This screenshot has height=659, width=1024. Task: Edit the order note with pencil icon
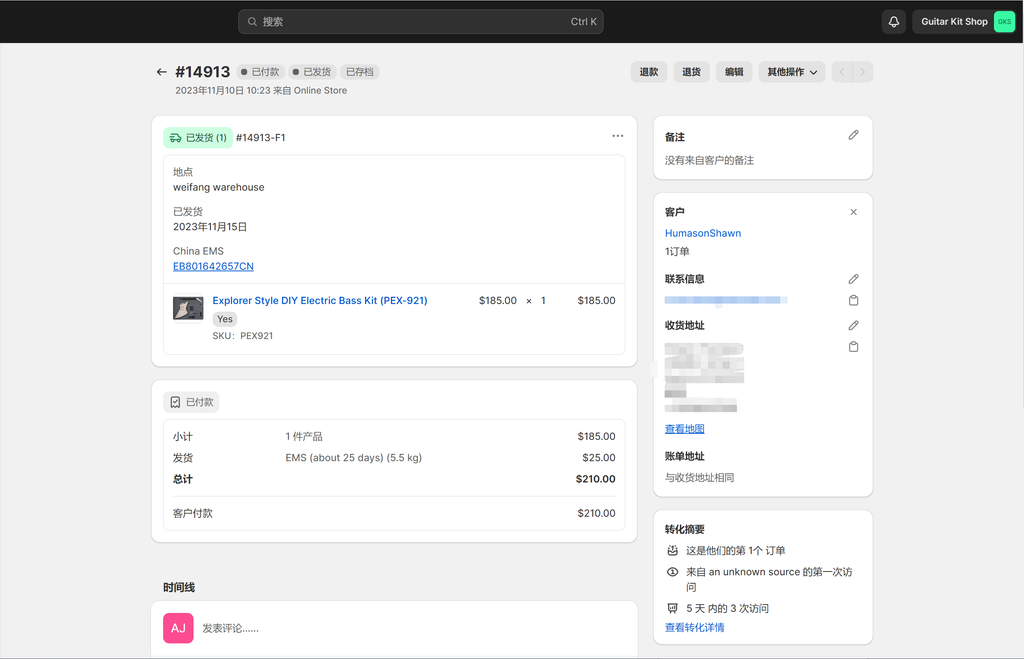point(853,135)
